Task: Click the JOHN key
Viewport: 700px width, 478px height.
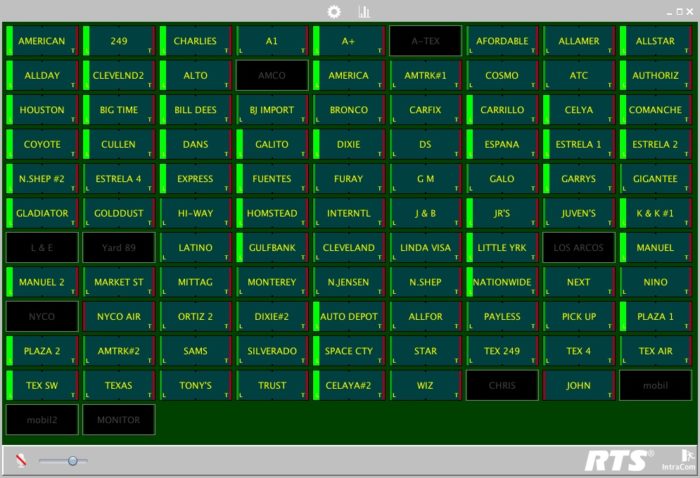Action: point(579,385)
